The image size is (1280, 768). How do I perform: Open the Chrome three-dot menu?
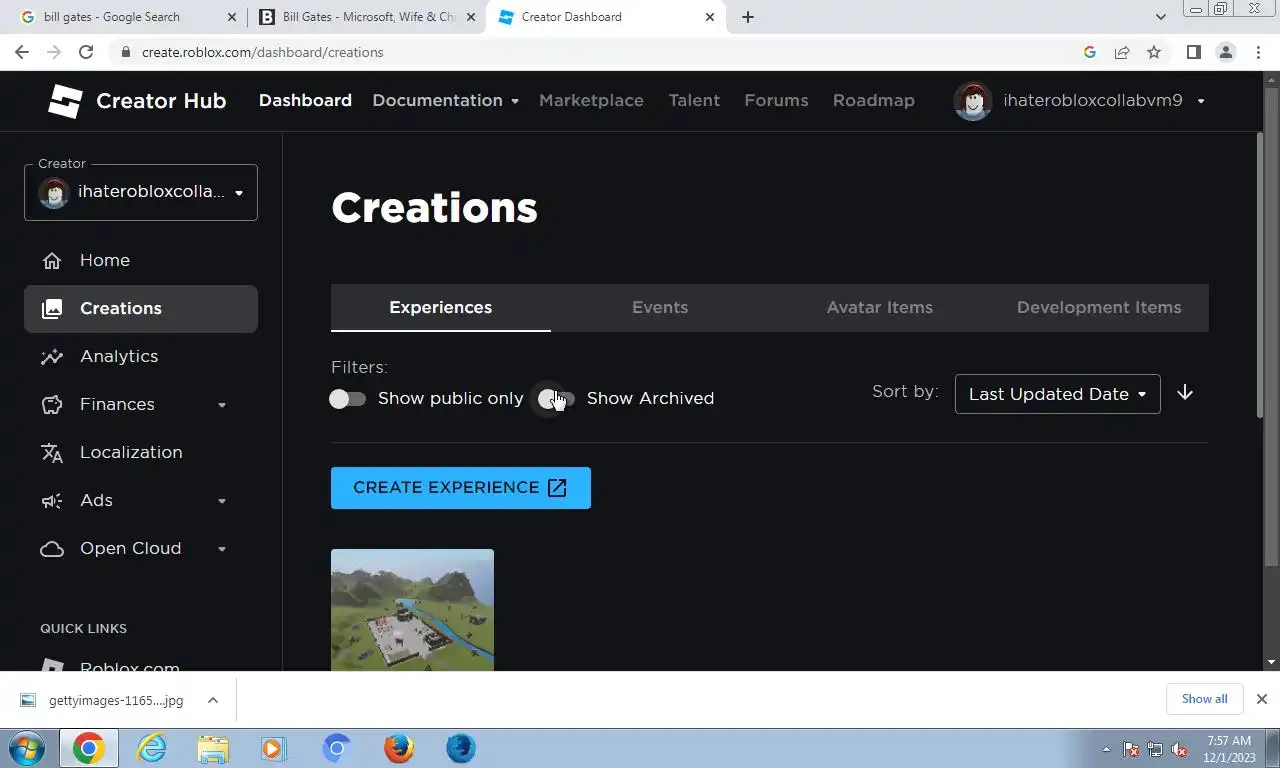click(x=1258, y=52)
